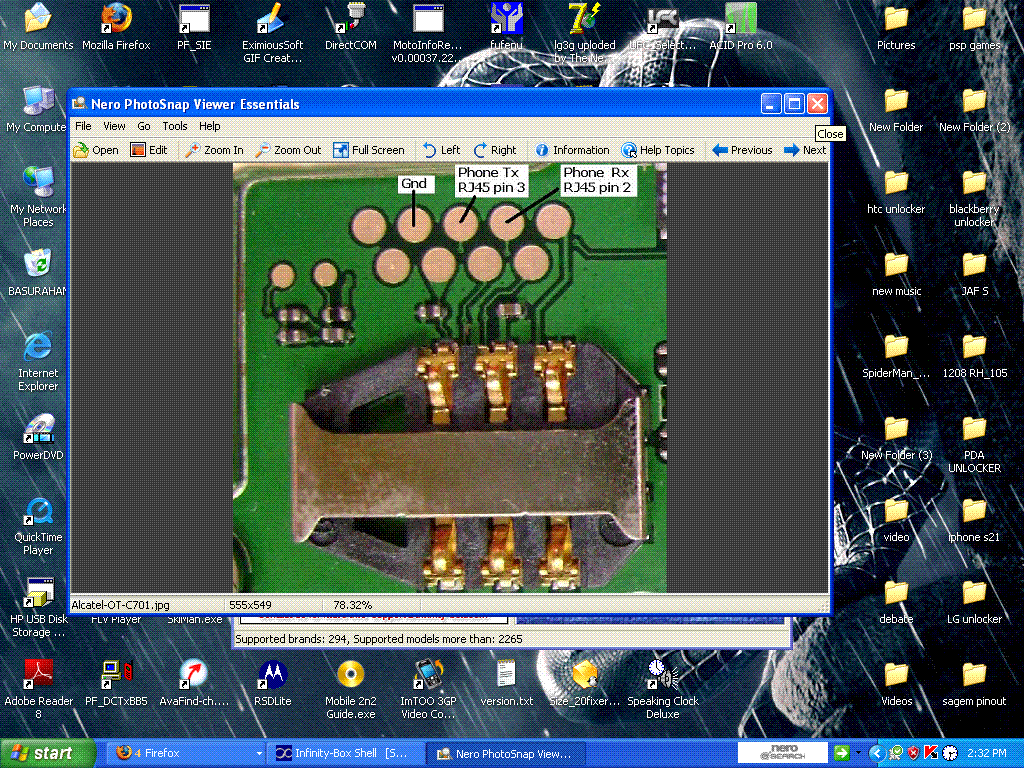
Task: Click the Zoom Out tool
Action: (288, 150)
